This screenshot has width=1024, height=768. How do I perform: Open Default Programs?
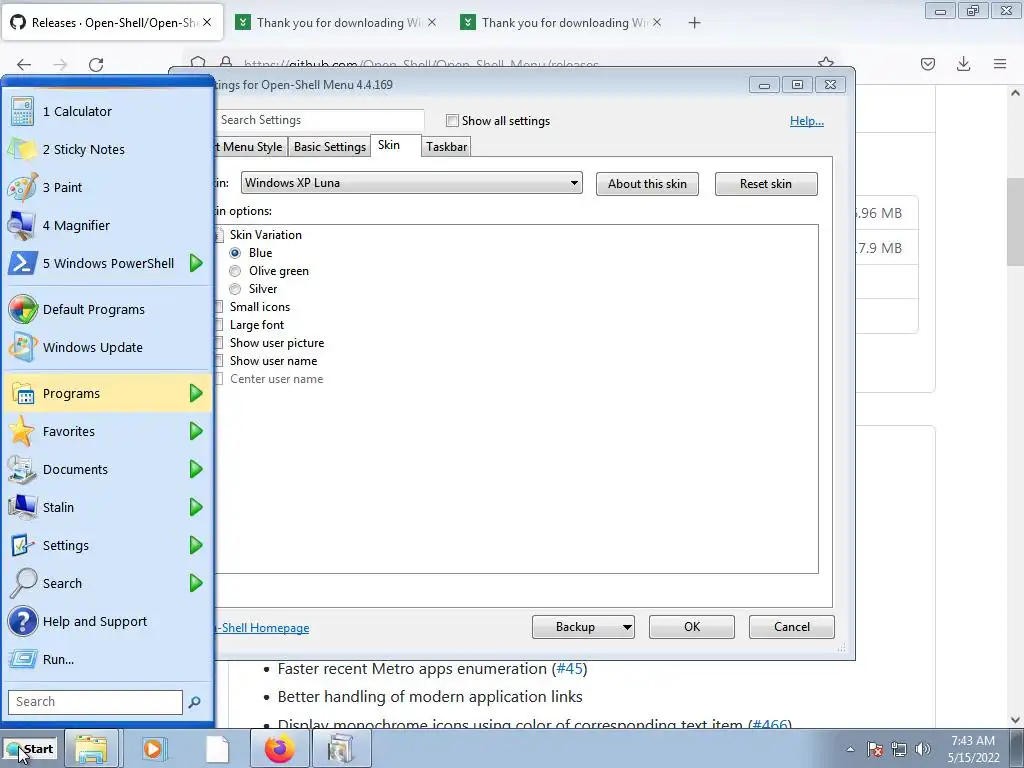coord(108,310)
